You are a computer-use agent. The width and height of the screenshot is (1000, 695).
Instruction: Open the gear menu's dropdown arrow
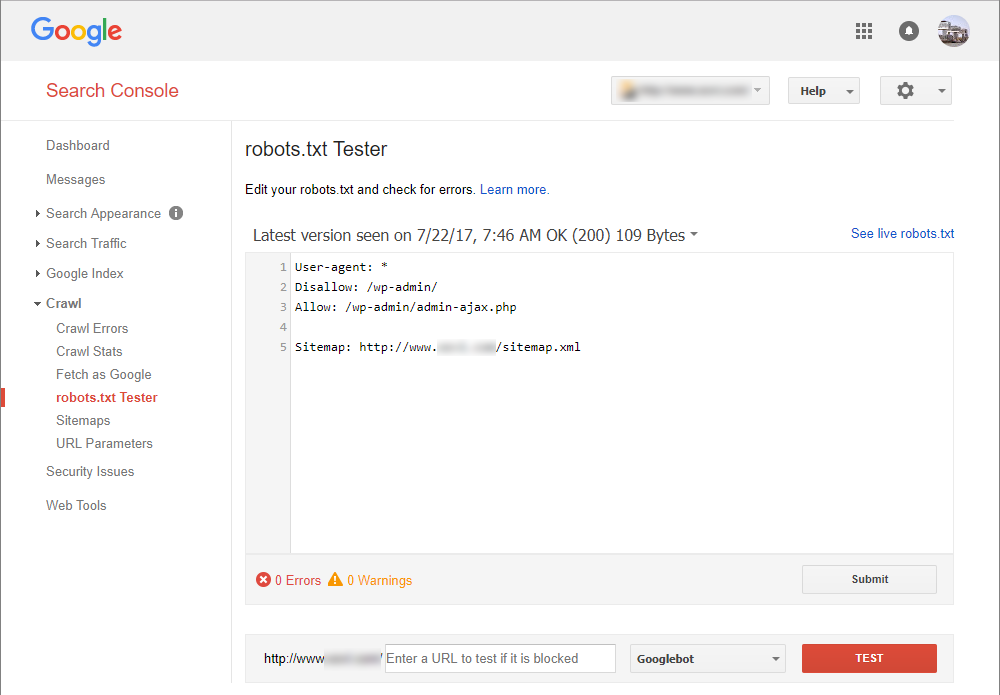coord(941,91)
